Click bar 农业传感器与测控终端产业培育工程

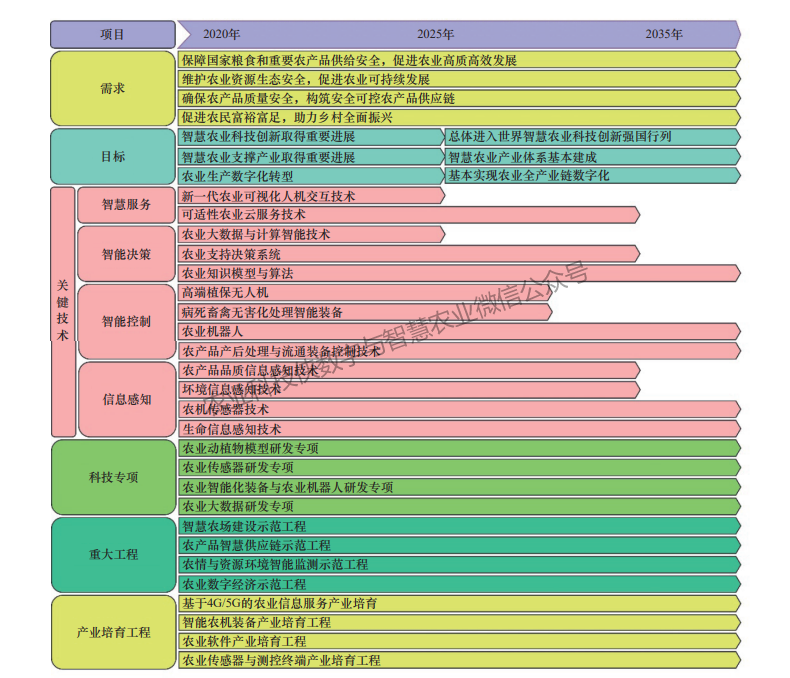coord(459,660)
